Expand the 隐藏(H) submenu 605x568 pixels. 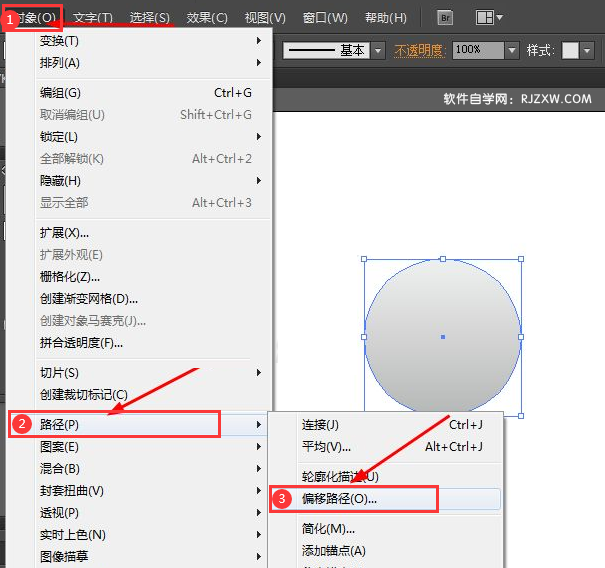152,181
